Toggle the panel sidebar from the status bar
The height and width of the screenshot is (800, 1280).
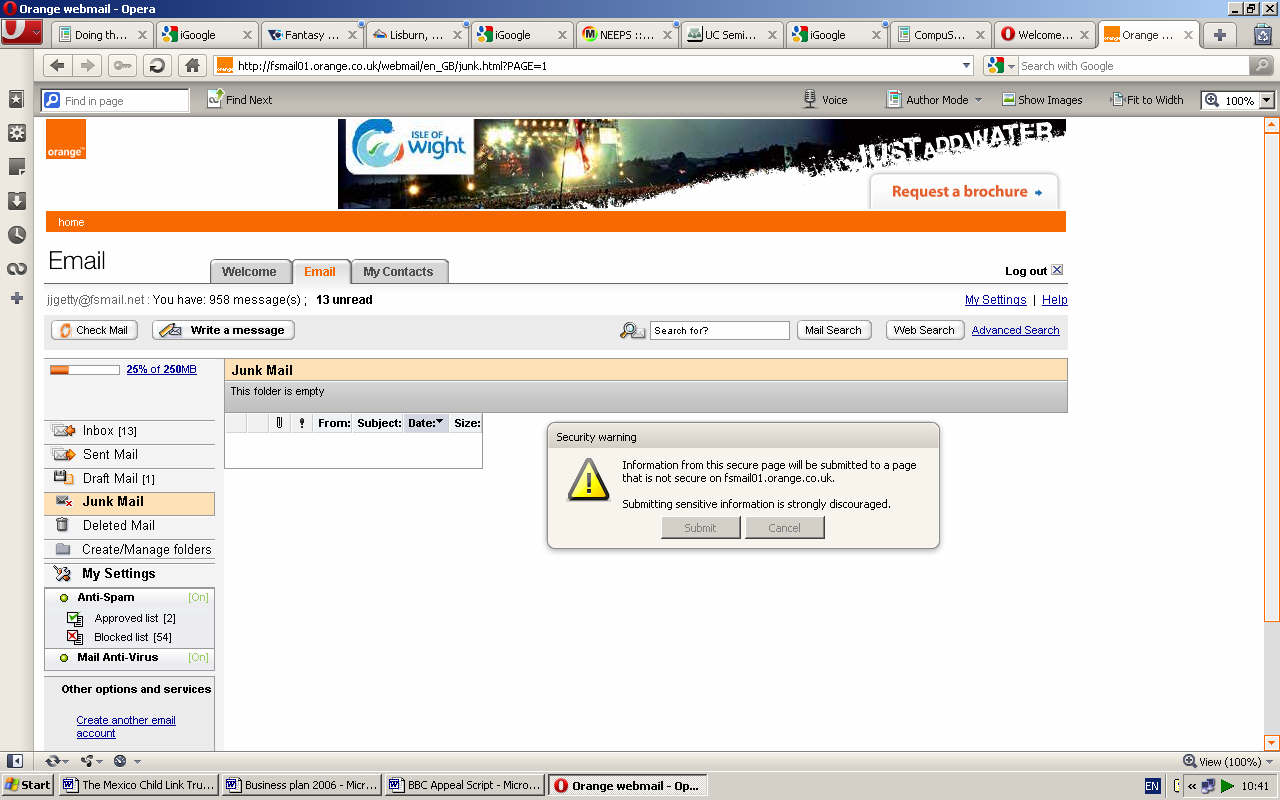(15, 761)
